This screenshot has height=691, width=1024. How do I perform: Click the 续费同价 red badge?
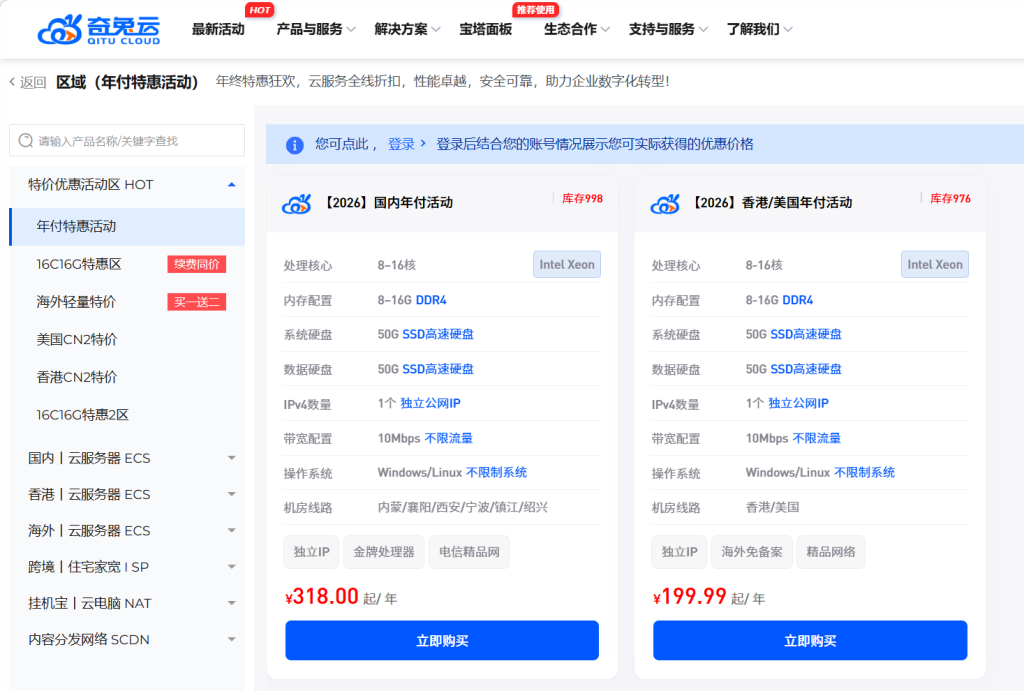click(x=196, y=264)
